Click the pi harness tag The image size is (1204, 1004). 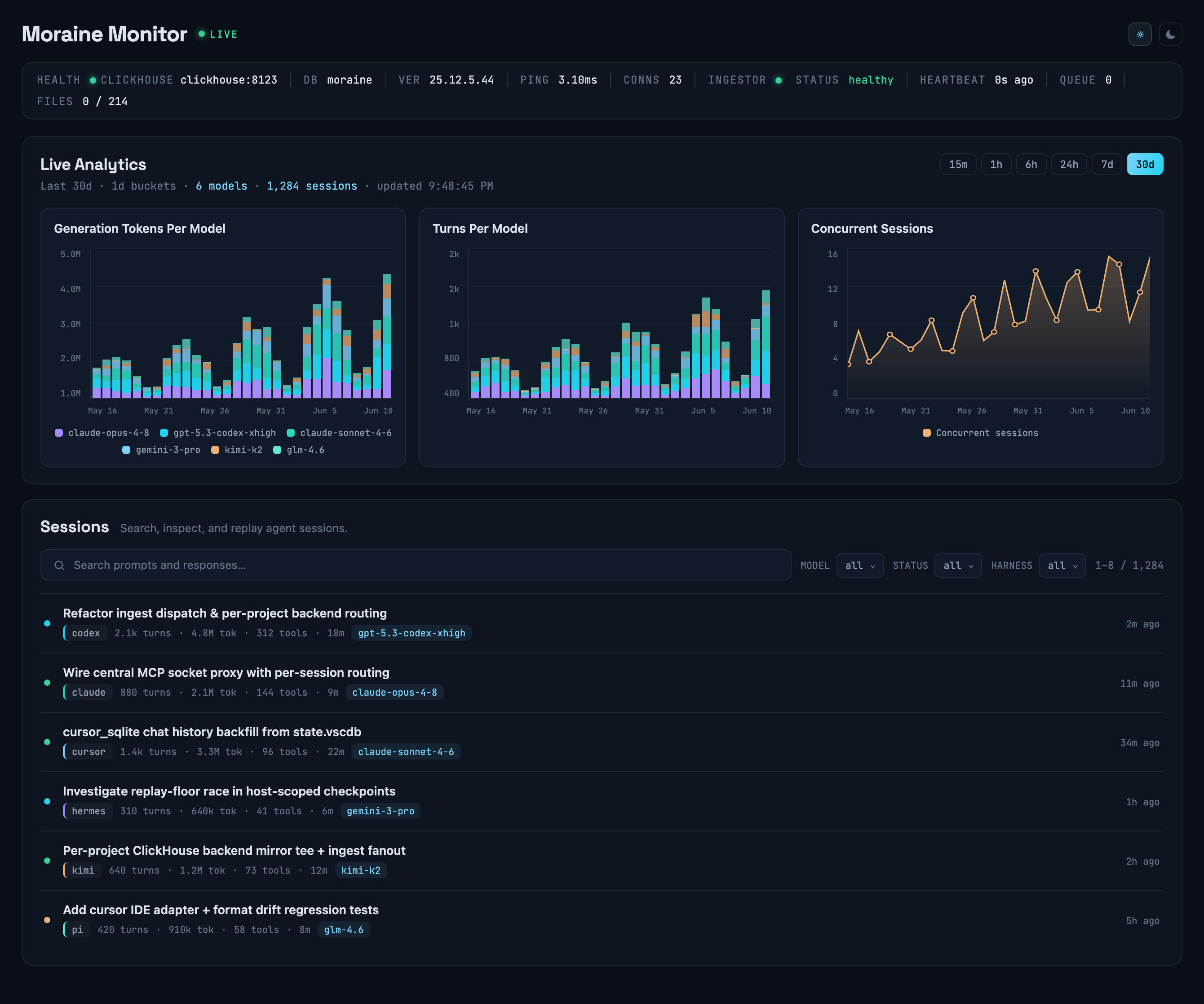tap(77, 930)
